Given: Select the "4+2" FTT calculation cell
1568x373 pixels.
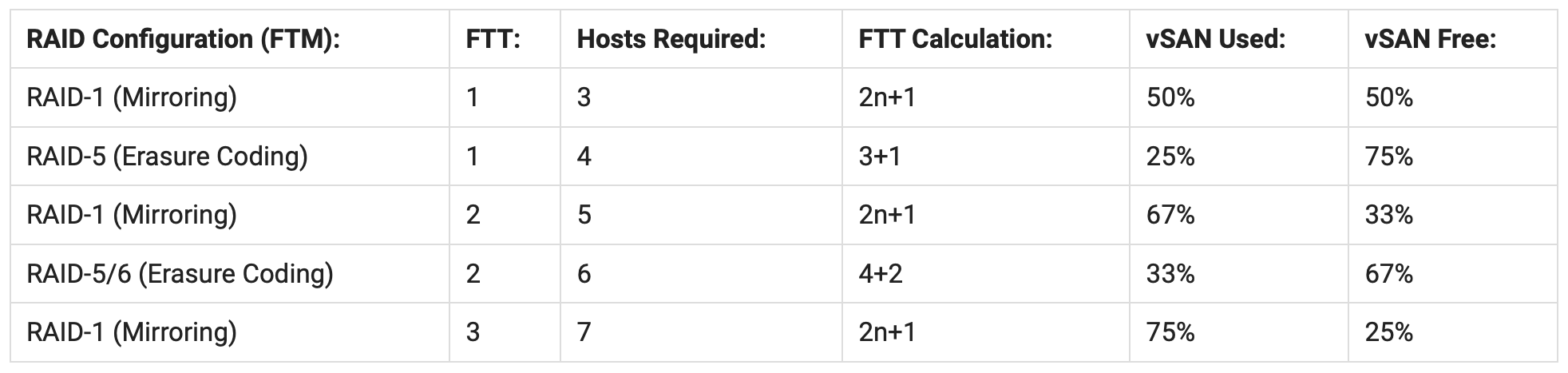Looking at the screenshot, I should coord(881,274).
